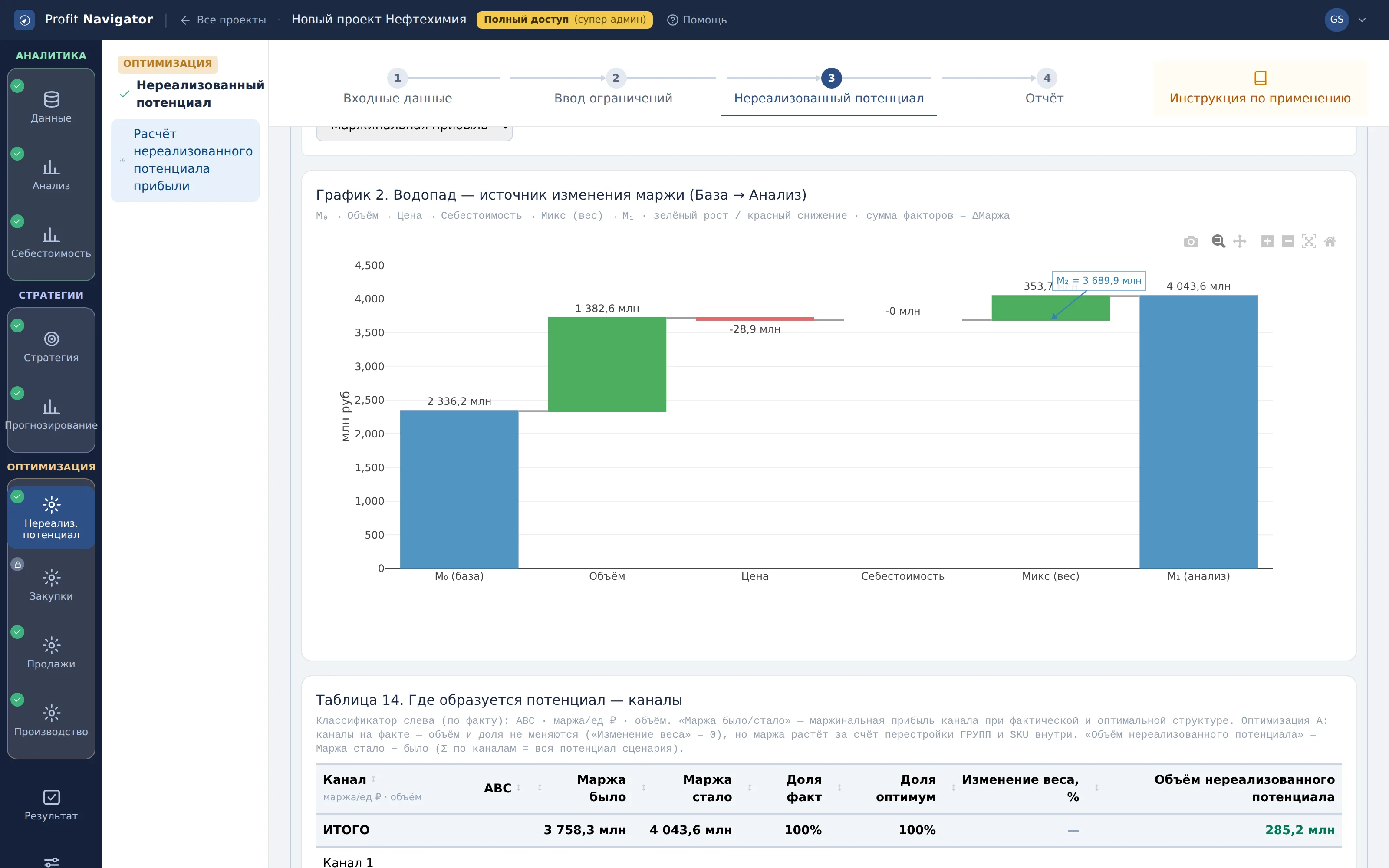Reset chart axes with home icon
The image size is (1389, 868).
[x=1330, y=242]
